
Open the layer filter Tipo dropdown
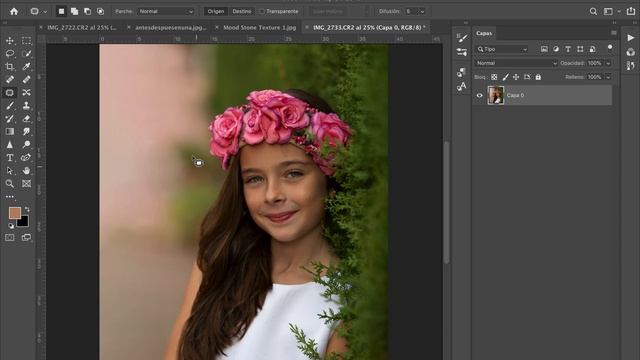click(502, 49)
